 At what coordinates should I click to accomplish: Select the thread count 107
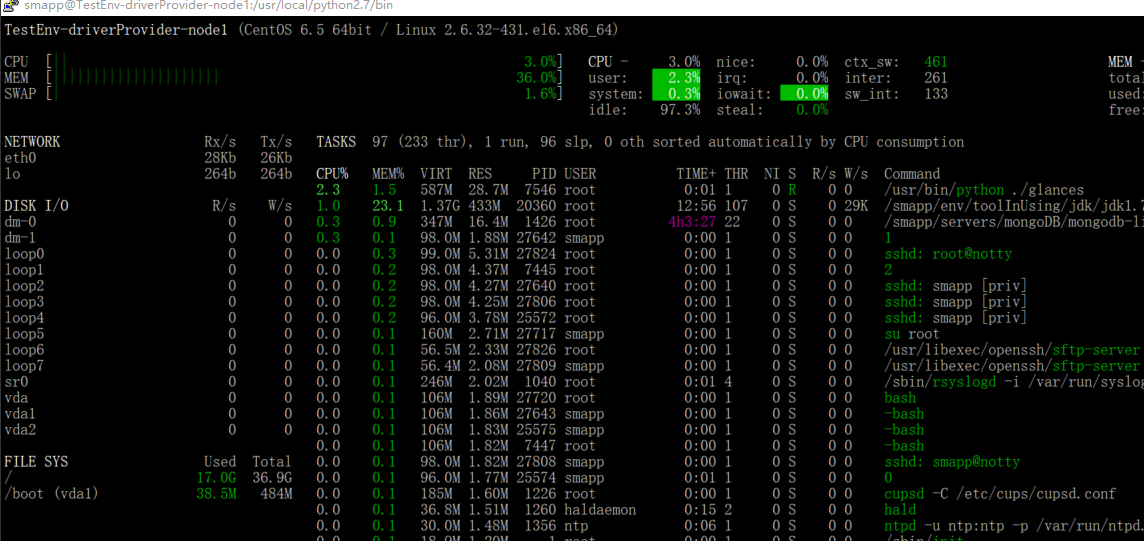(735, 206)
